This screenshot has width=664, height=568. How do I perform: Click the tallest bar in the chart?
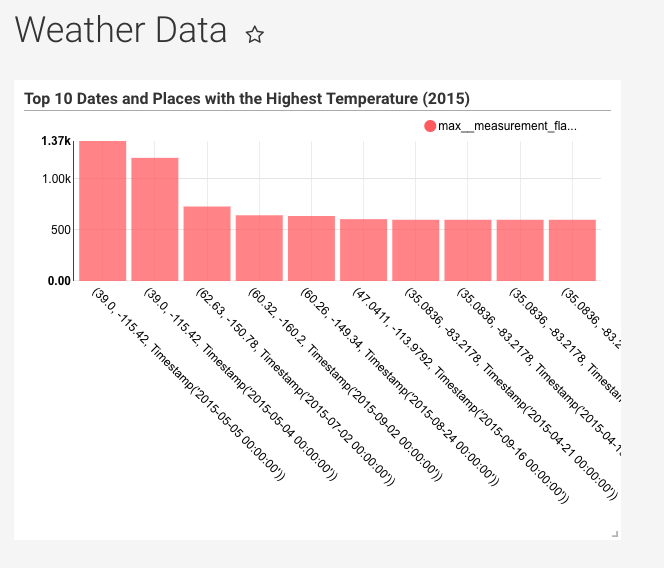(x=103, y=210)
